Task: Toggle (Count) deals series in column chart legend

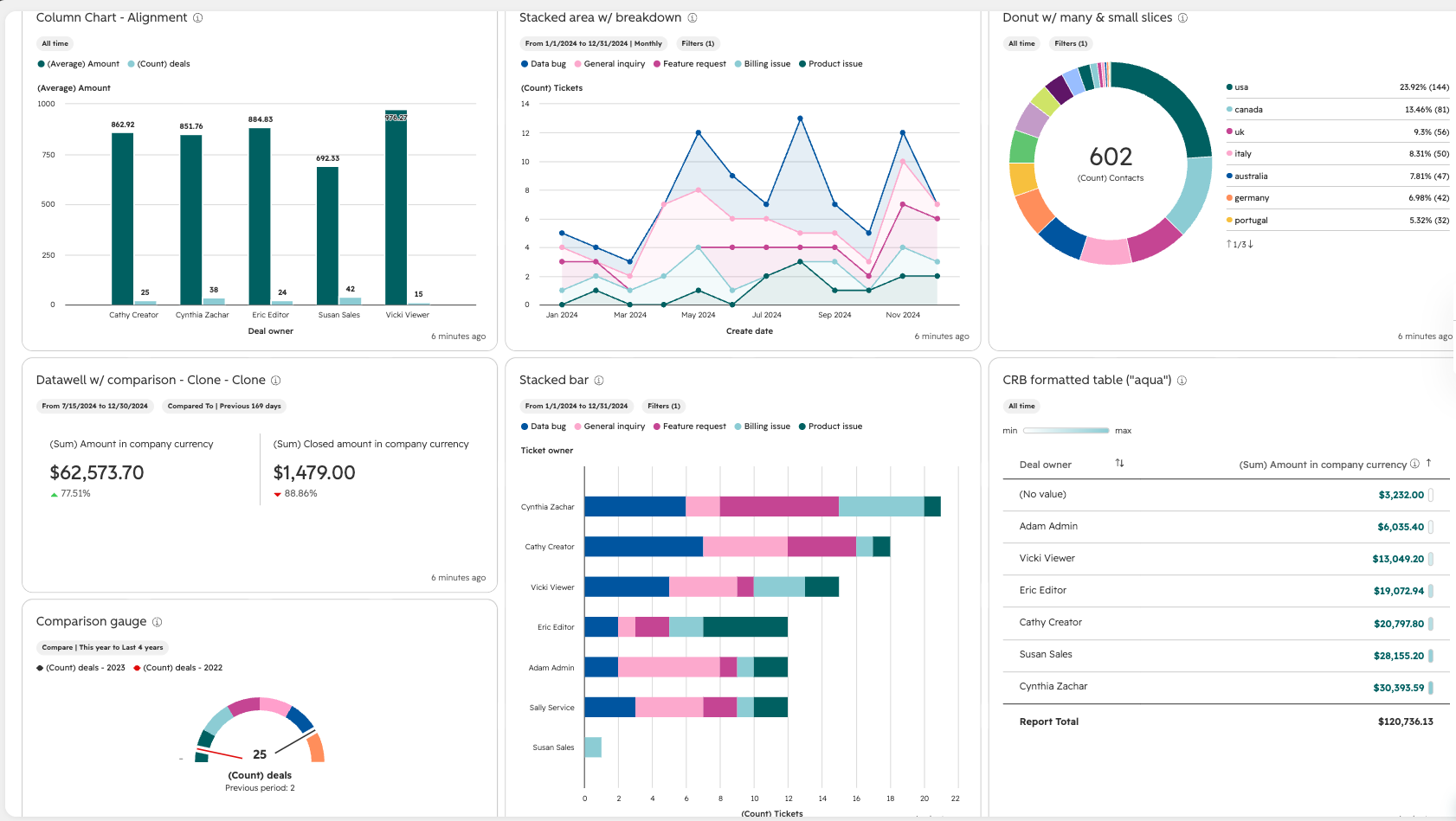Action: coord(159,64)
